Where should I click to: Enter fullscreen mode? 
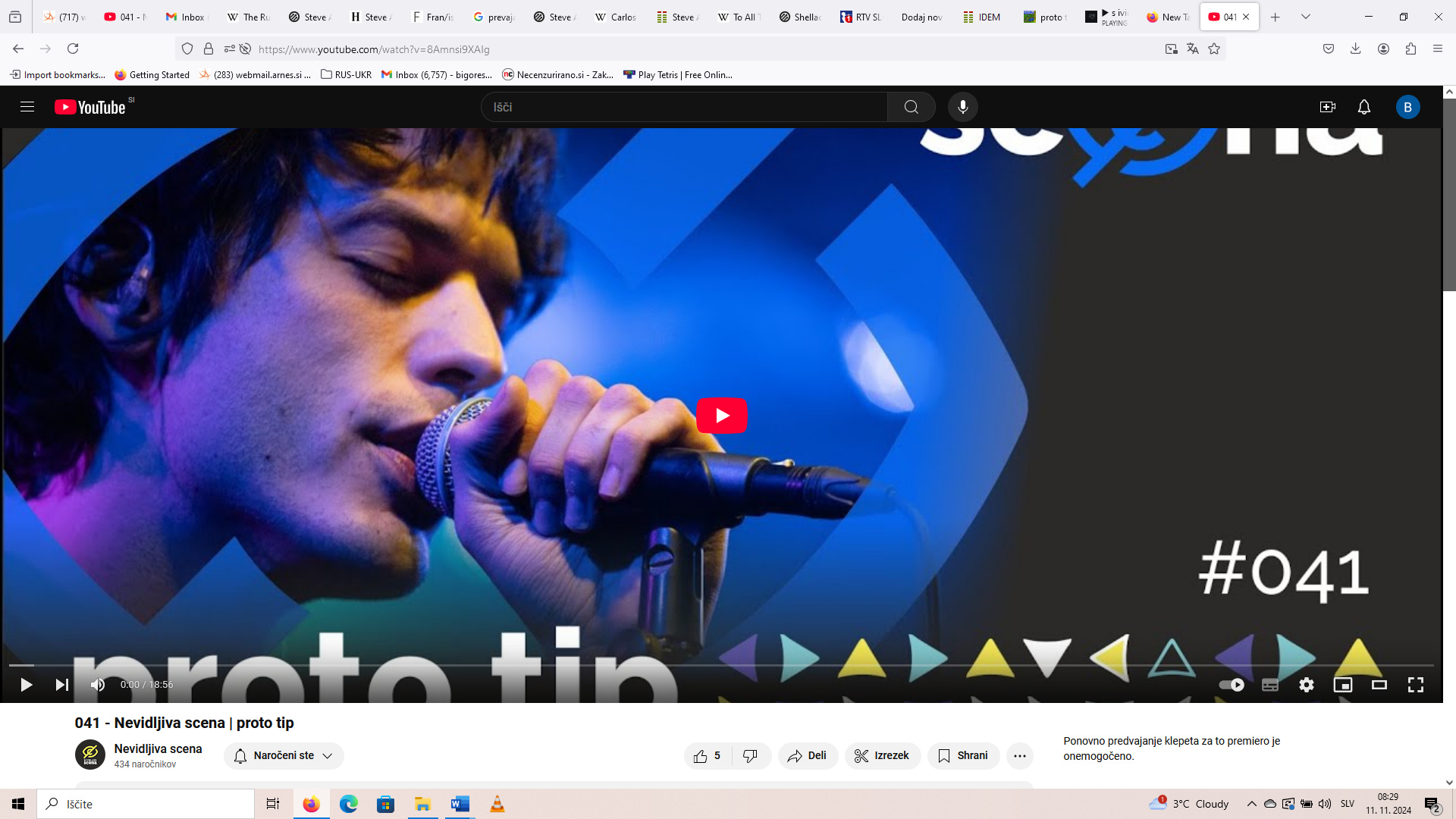click(1415, 685)
